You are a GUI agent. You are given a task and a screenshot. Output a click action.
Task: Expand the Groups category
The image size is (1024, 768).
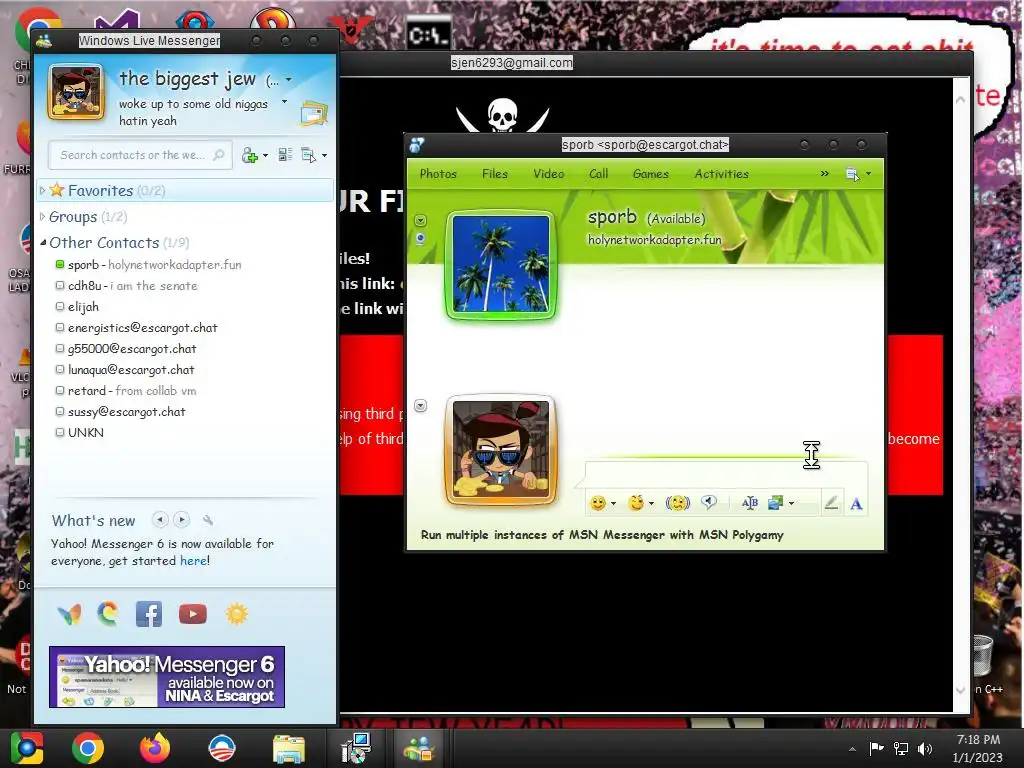click(42, 216)
